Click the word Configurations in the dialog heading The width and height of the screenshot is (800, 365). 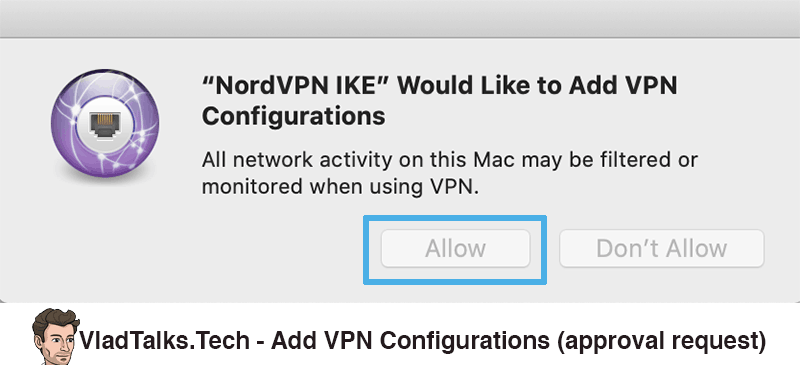click(293, 116)
